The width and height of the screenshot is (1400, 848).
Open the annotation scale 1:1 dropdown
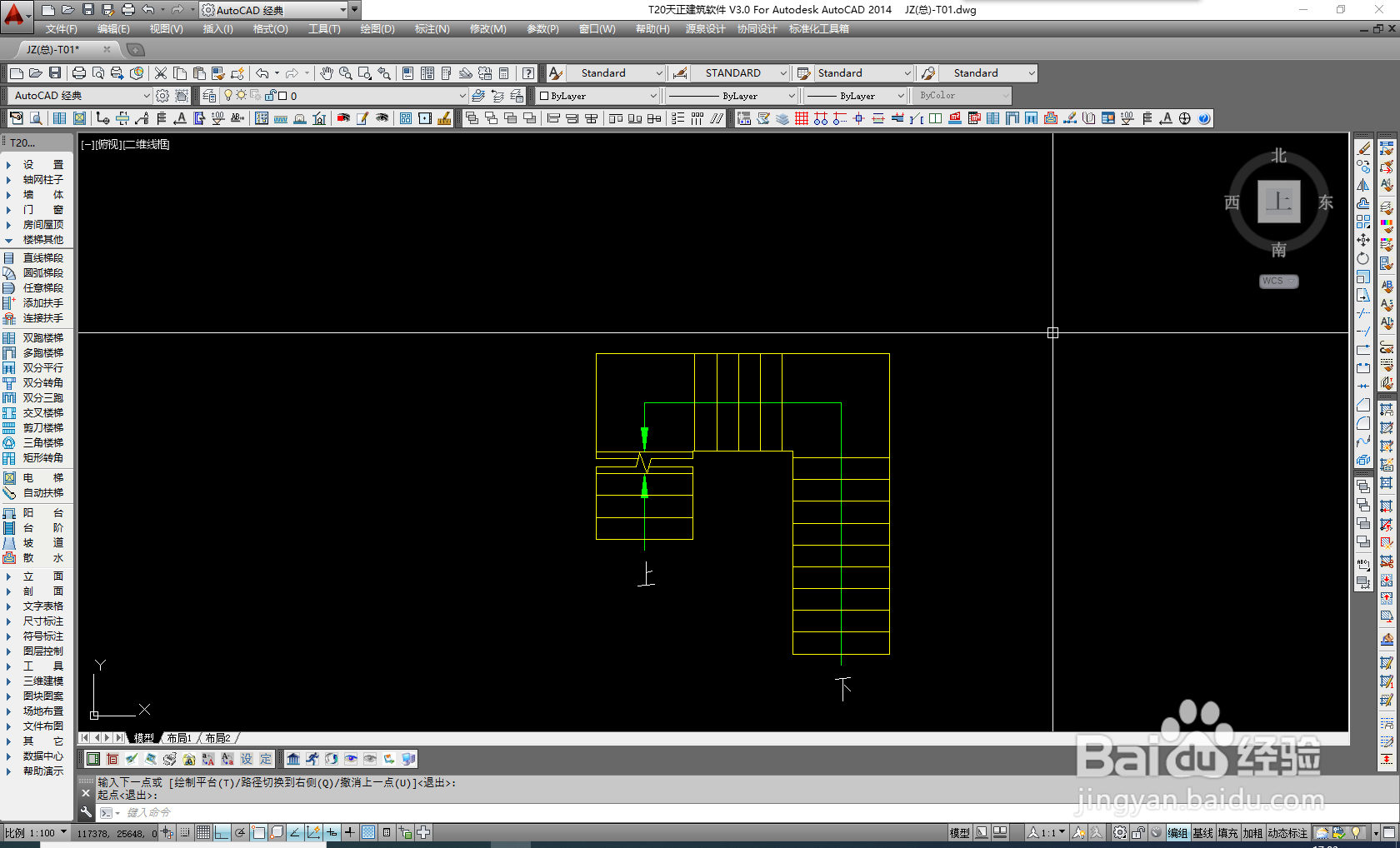point(1047,833)
